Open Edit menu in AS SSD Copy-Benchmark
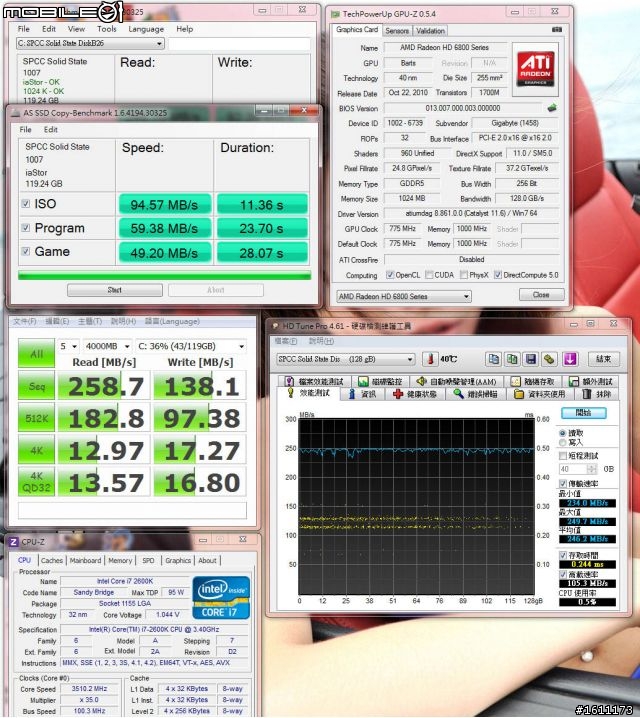640x718 pixels. pyautogui.click(x=50, y=130)
